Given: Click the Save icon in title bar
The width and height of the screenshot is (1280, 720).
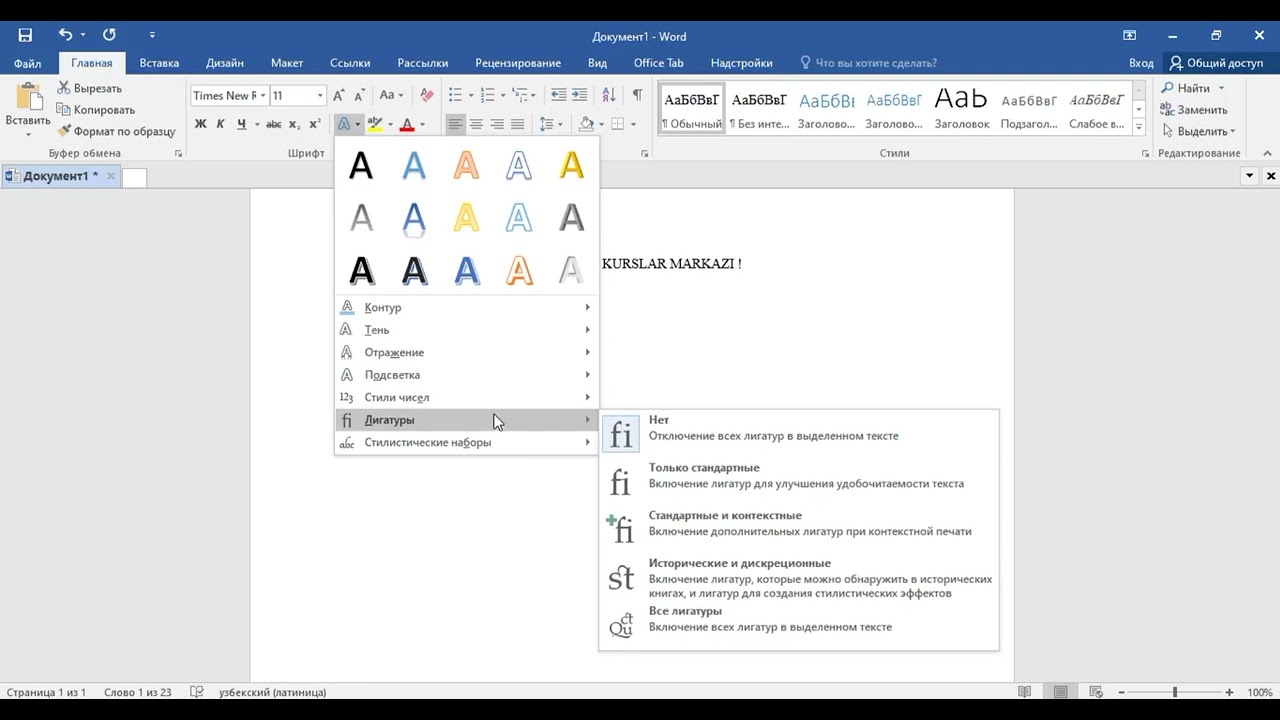Looking at the screenshot, I should 25,35.
